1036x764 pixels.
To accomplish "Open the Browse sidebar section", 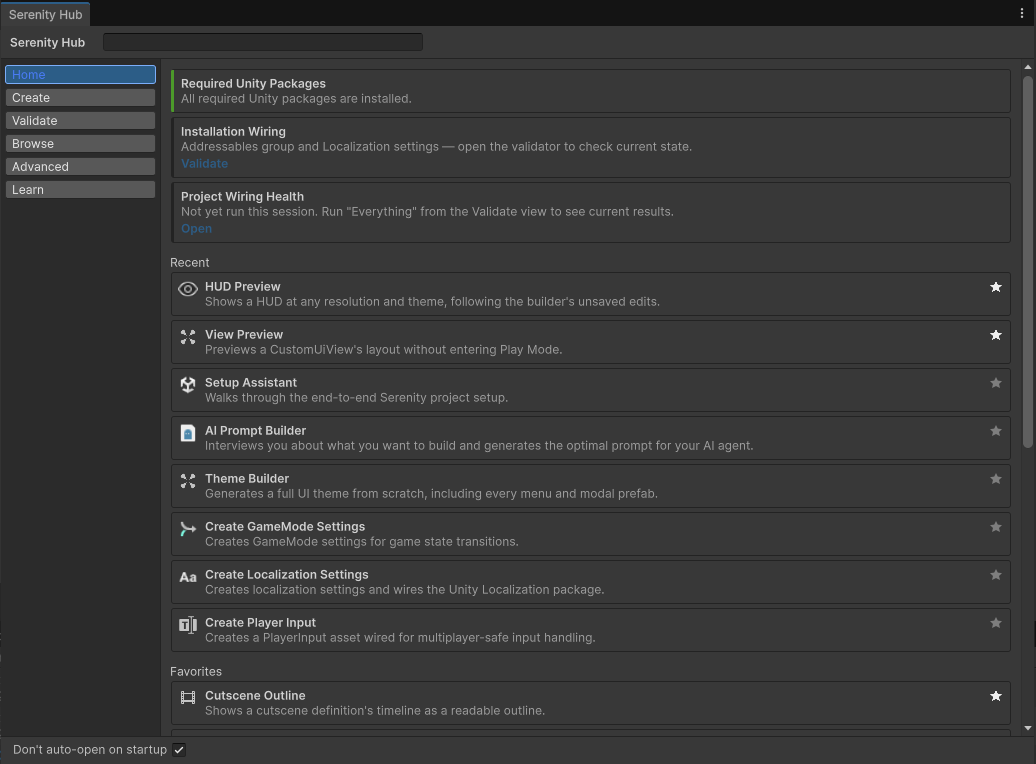I will 80,143.
